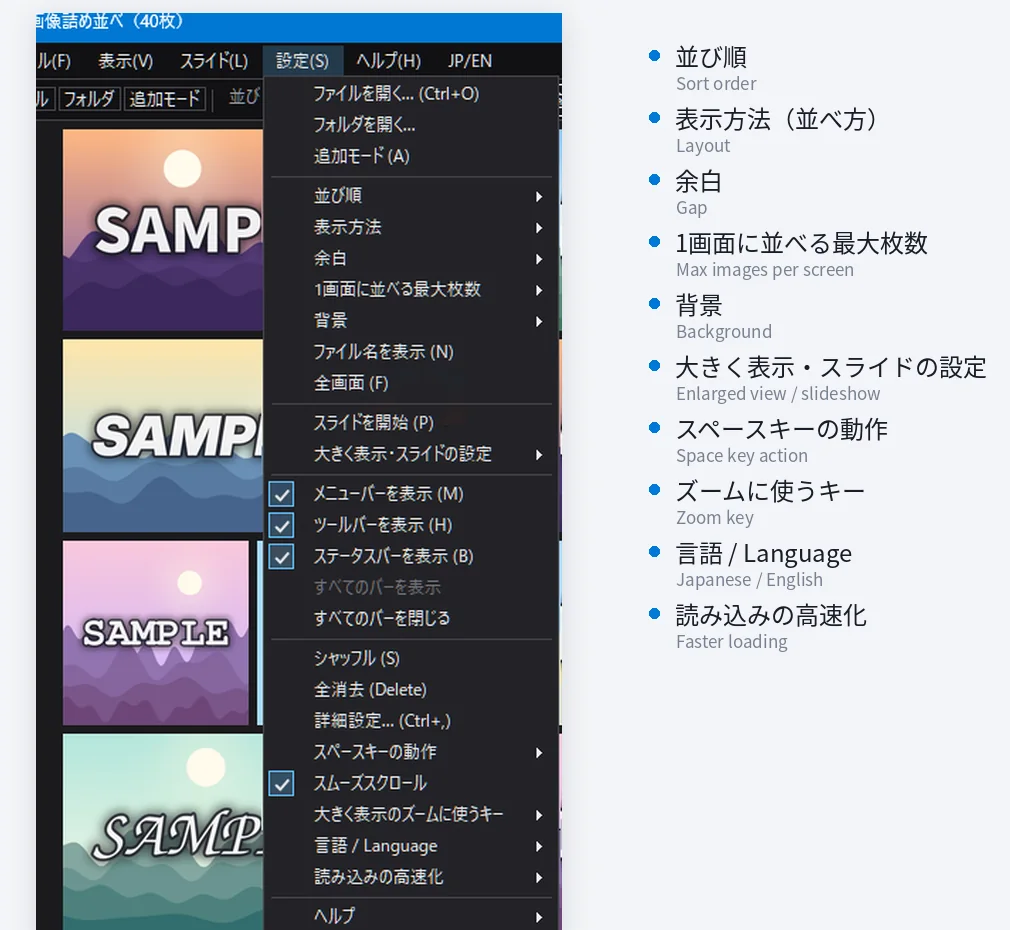
Task: Uncheck メニューバーを表示 (M)
Action: 411,494
